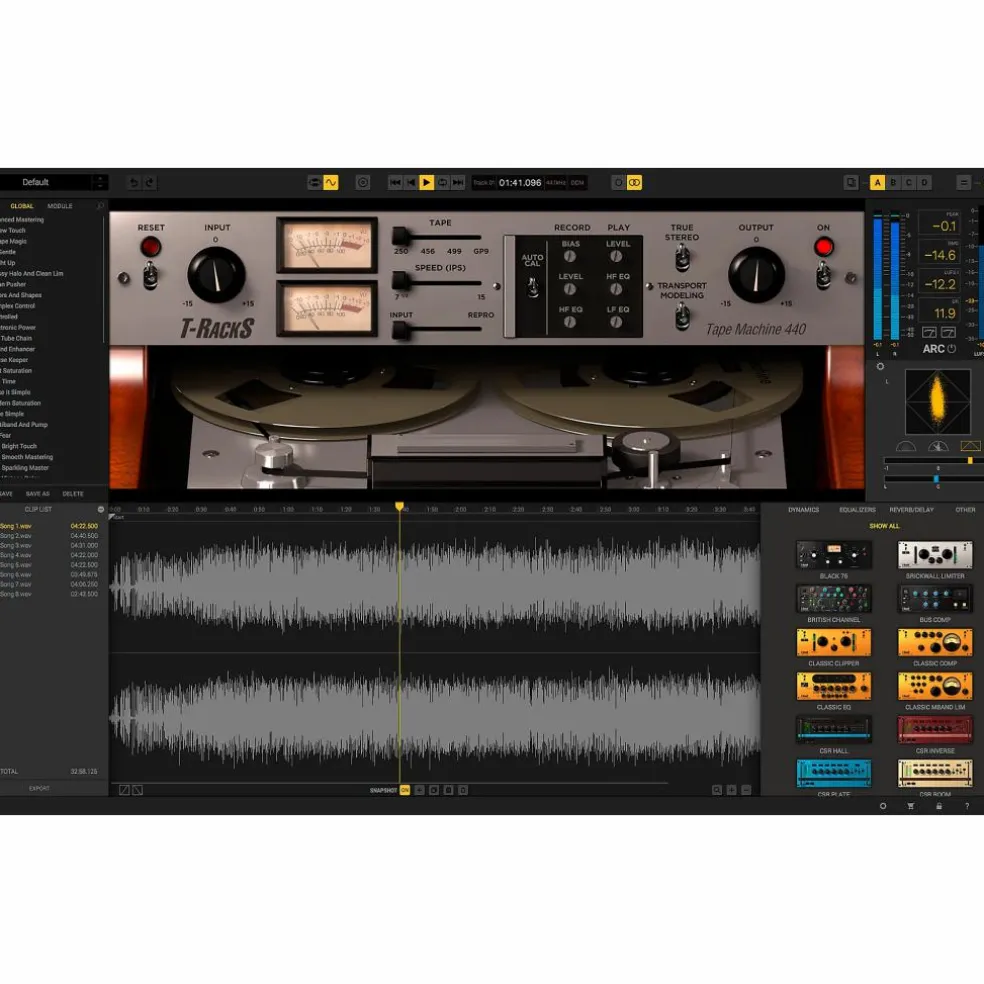Click the rewind playback button
984x984 pixels.
pyautogui.click(x=410, y=183)
